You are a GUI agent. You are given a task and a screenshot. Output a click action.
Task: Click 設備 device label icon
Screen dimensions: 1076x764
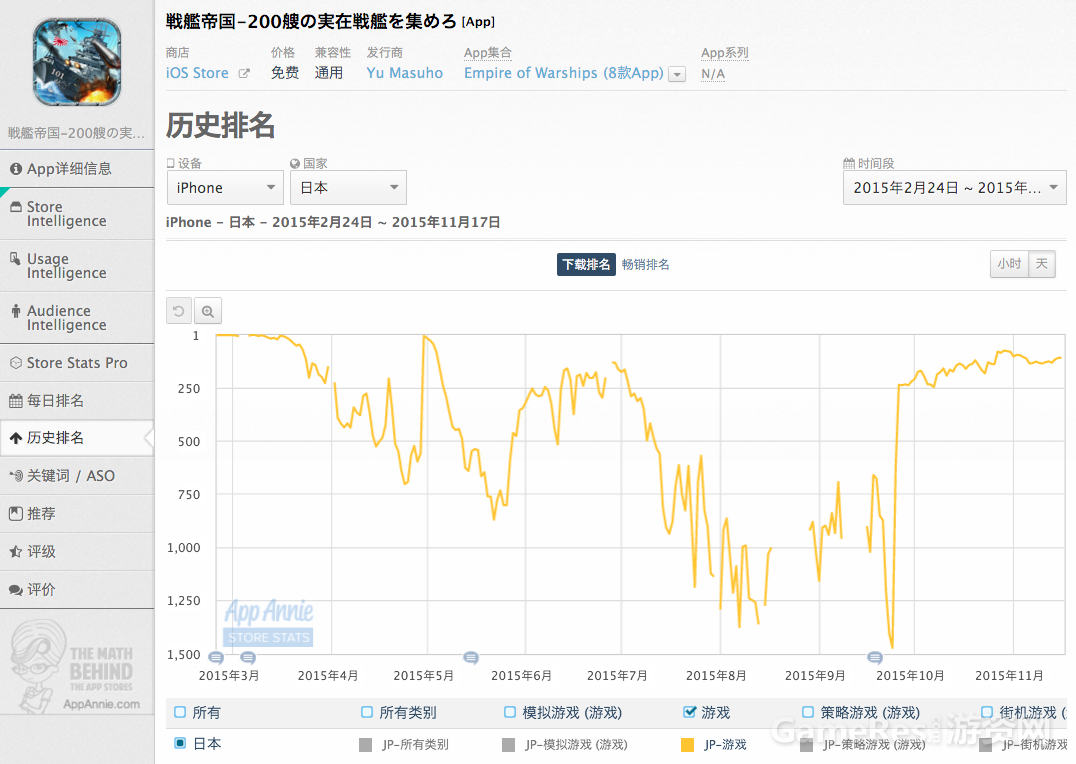171,163
